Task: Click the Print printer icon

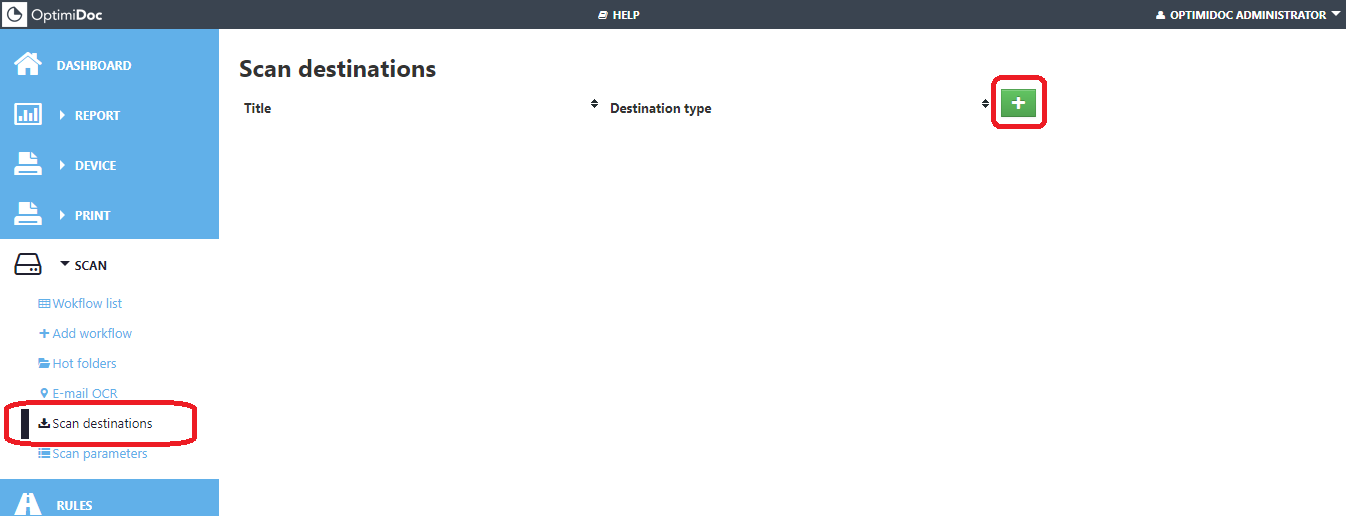Action: [x=28, y=215]
